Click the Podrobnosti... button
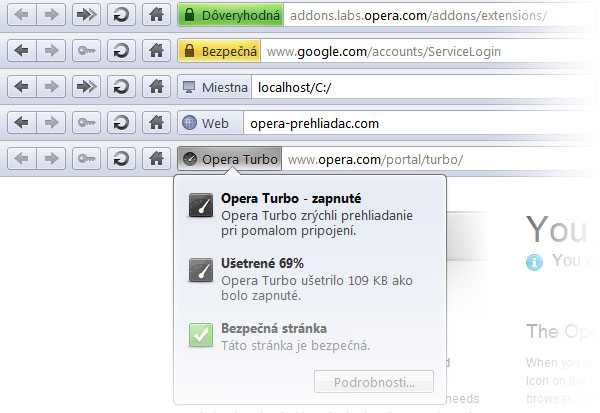Image resolution: width=600 pixels, height=413 pixels. tap(374, 382)
